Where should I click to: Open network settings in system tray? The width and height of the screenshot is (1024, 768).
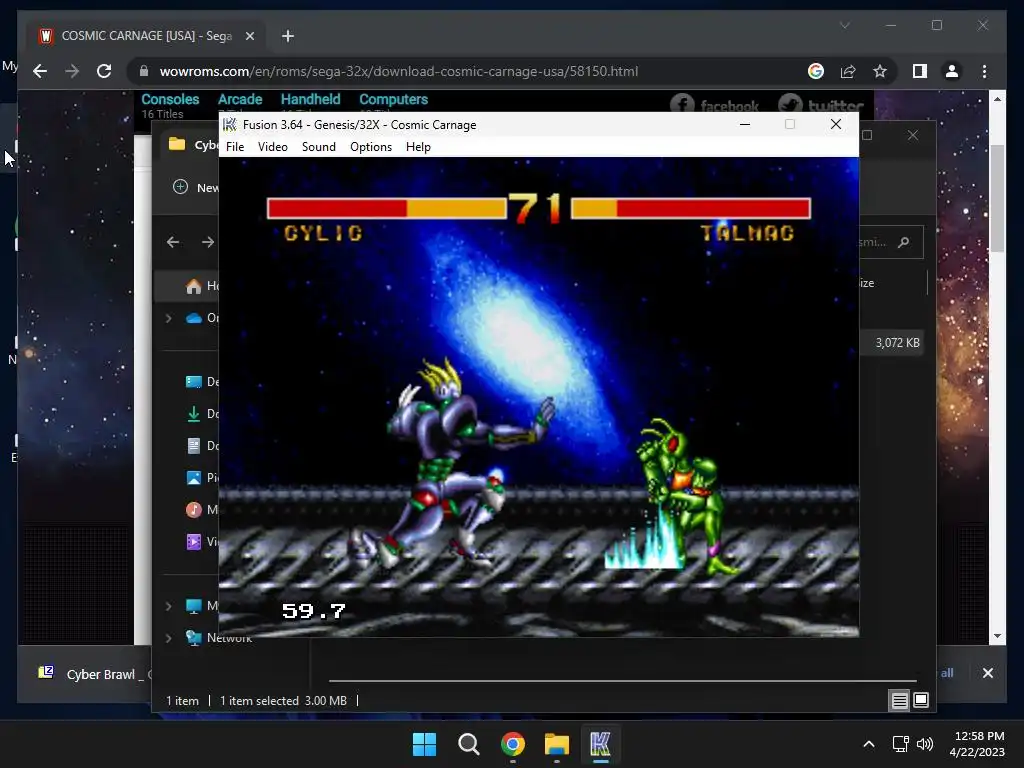[x=901, y=744]
